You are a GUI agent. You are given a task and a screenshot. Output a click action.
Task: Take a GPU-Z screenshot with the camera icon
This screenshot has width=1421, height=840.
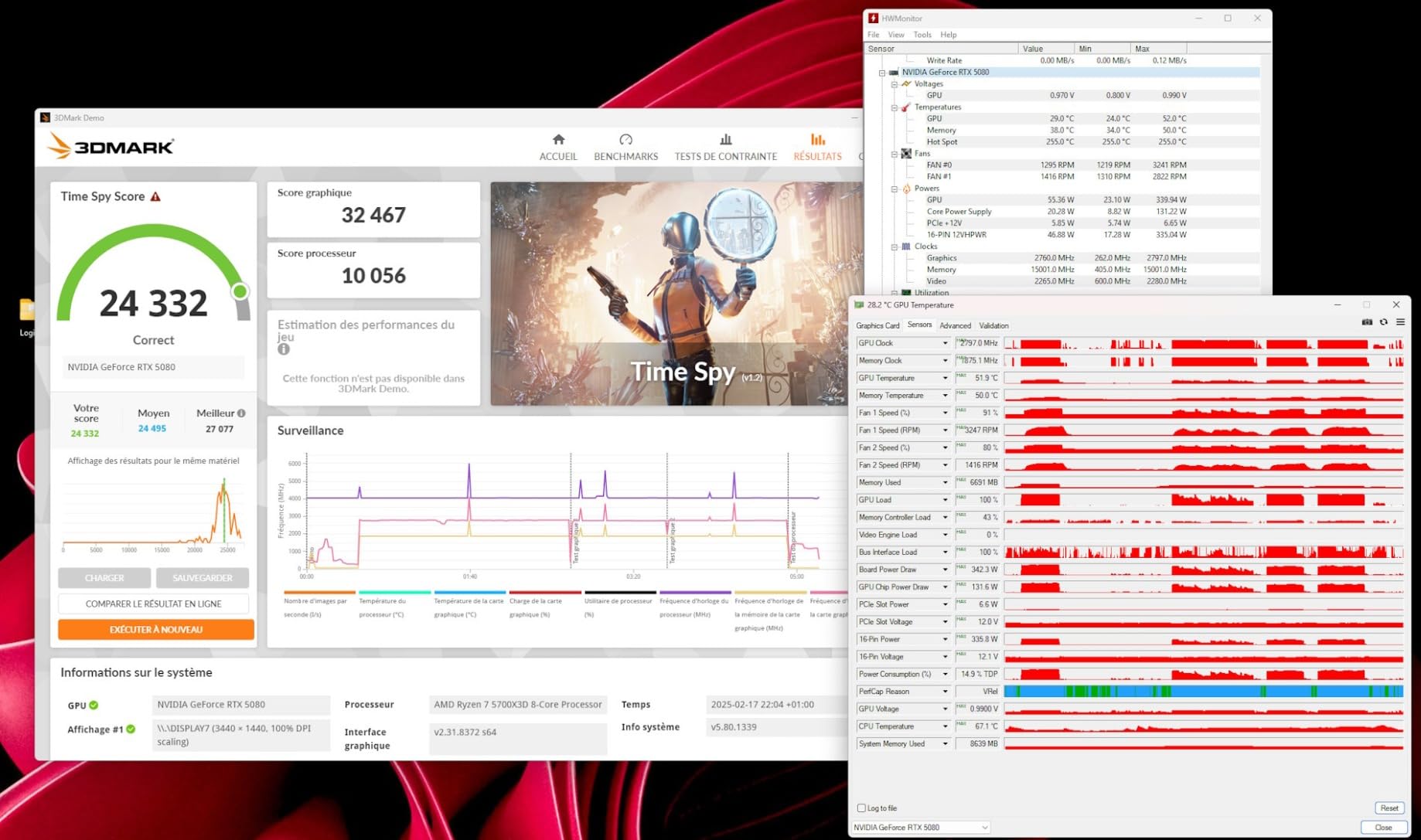point(1366,322)
